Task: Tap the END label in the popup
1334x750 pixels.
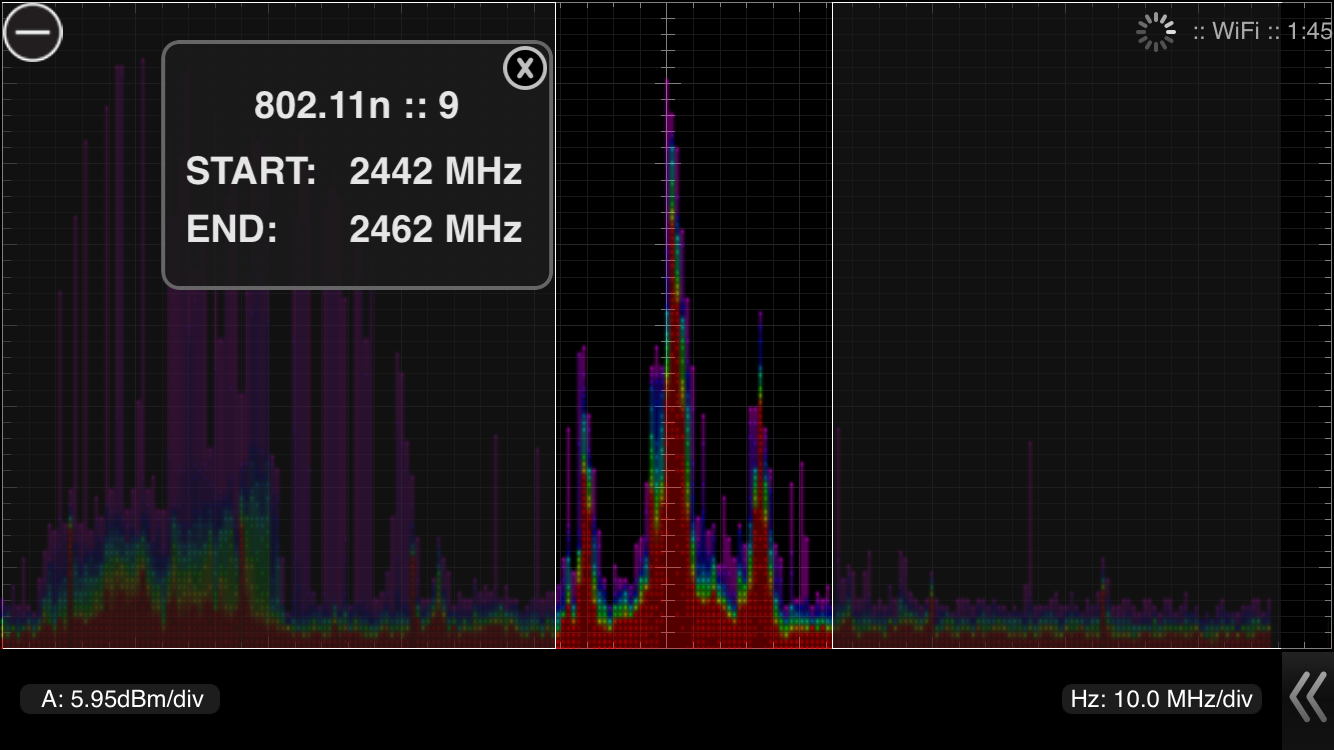Action: pos(231,230)
